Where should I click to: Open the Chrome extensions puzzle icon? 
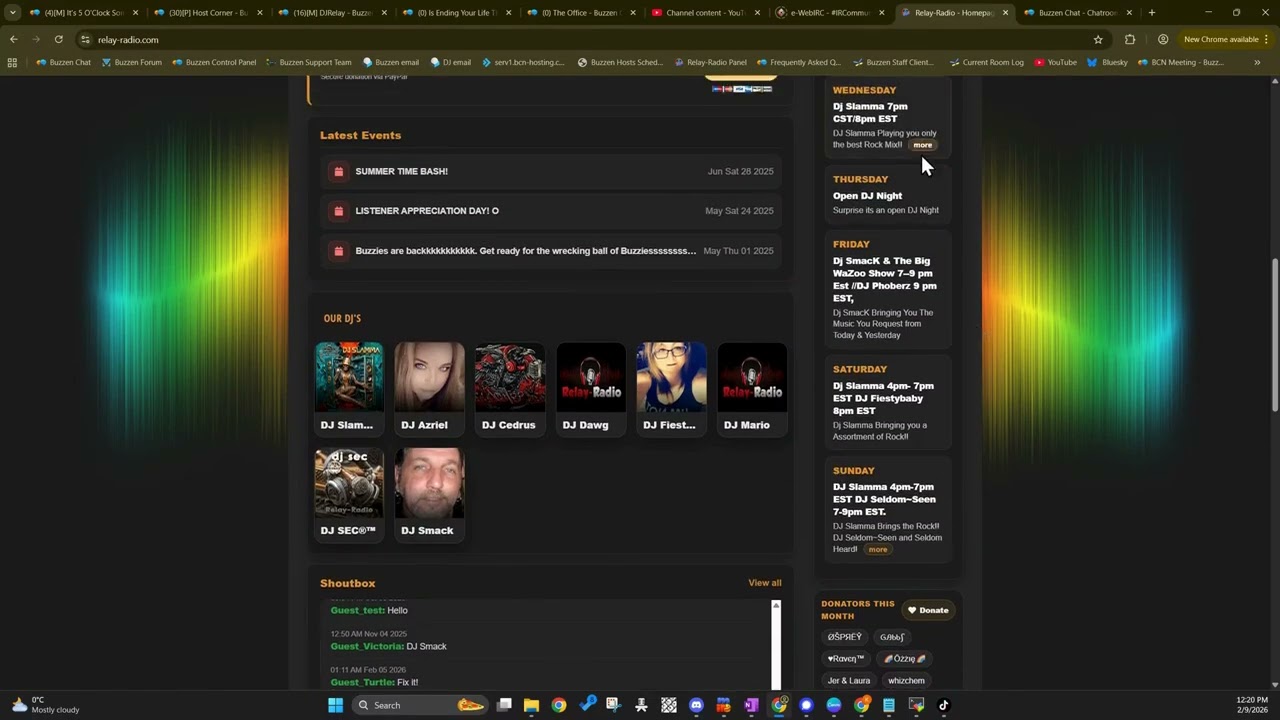[x=1130, y=39]
